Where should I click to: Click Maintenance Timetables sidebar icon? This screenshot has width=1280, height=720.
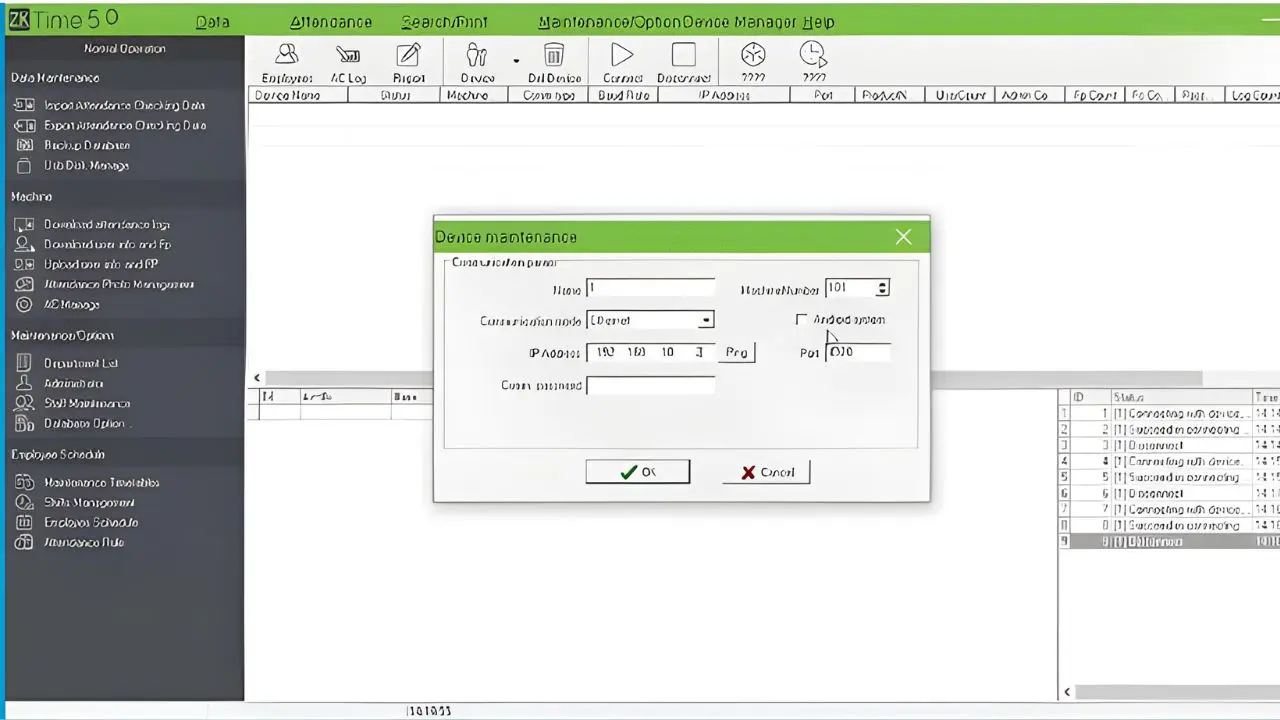(x=25, y=482)
